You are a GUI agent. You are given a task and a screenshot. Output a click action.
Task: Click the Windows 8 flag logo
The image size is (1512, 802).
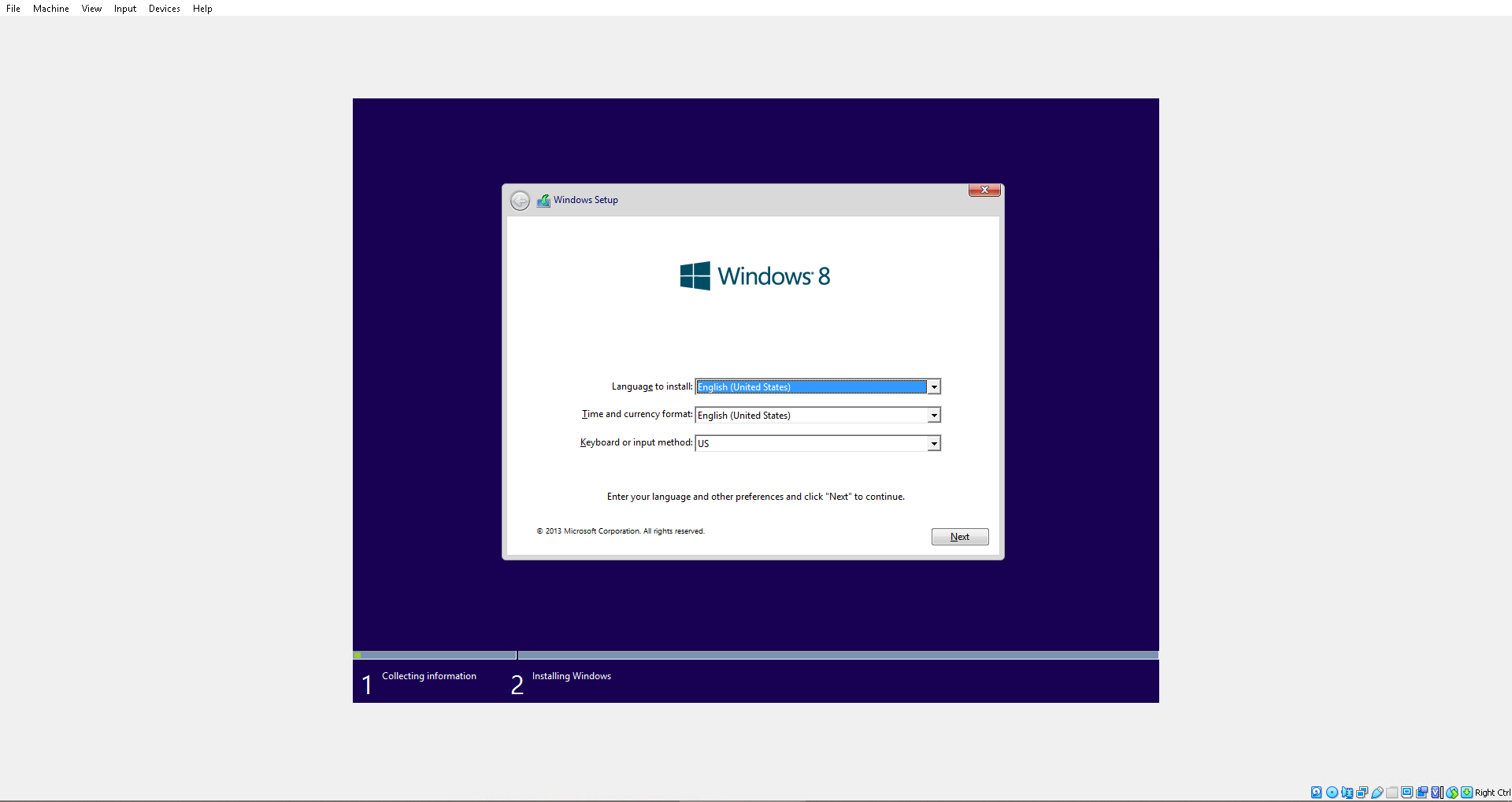tap(695, 276)
